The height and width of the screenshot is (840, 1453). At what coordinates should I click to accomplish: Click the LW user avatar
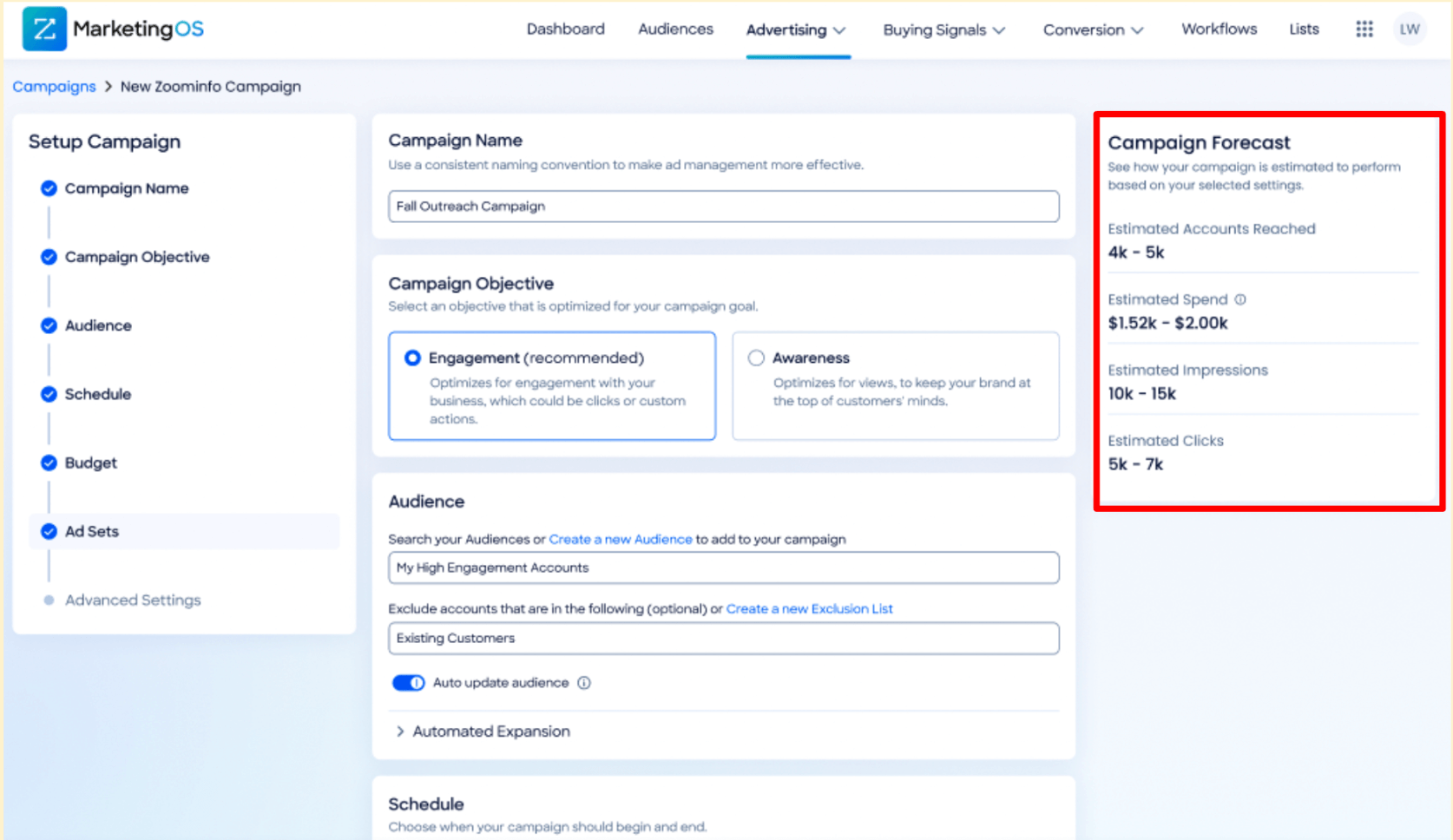coord(1410,29)
